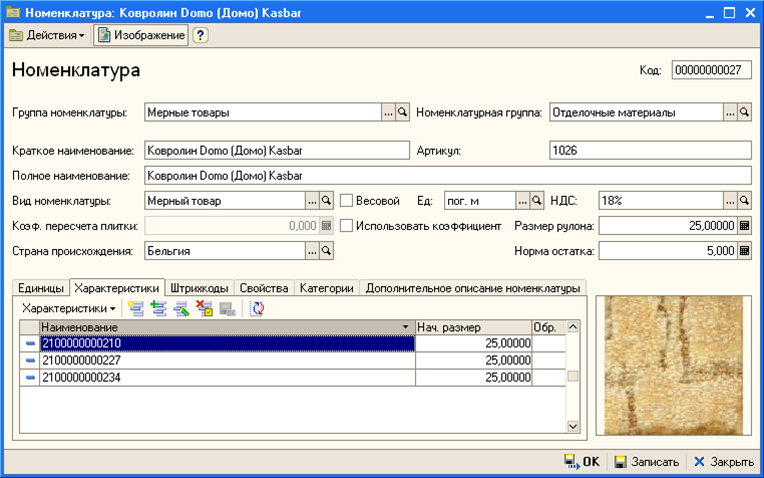Click the Нач. размер column header
Viewport: 764px width, 478px height.
coord(473,327)
